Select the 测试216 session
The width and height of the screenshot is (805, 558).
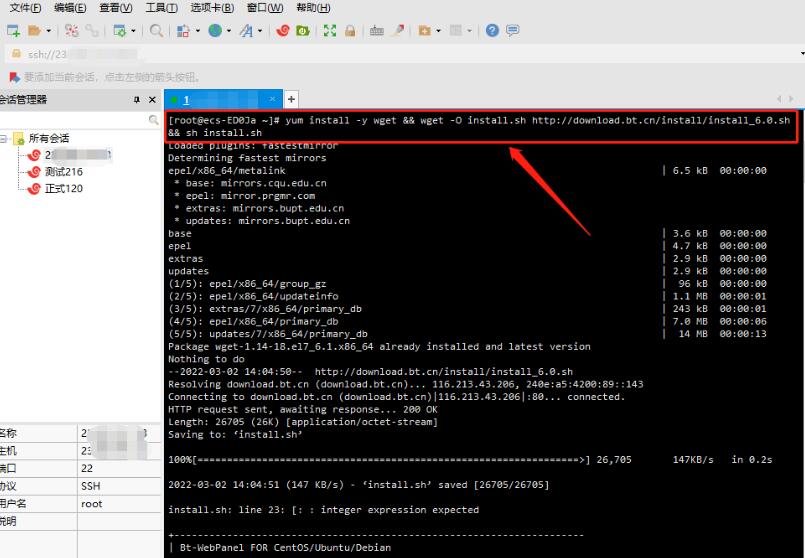point(63,172)
